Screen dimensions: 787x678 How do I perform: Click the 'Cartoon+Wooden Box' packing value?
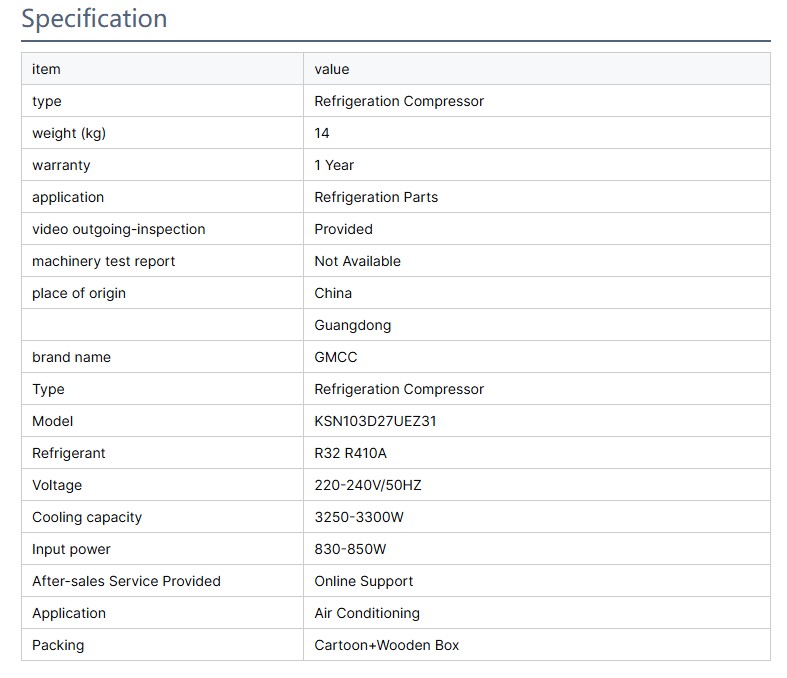pos(386,645)
